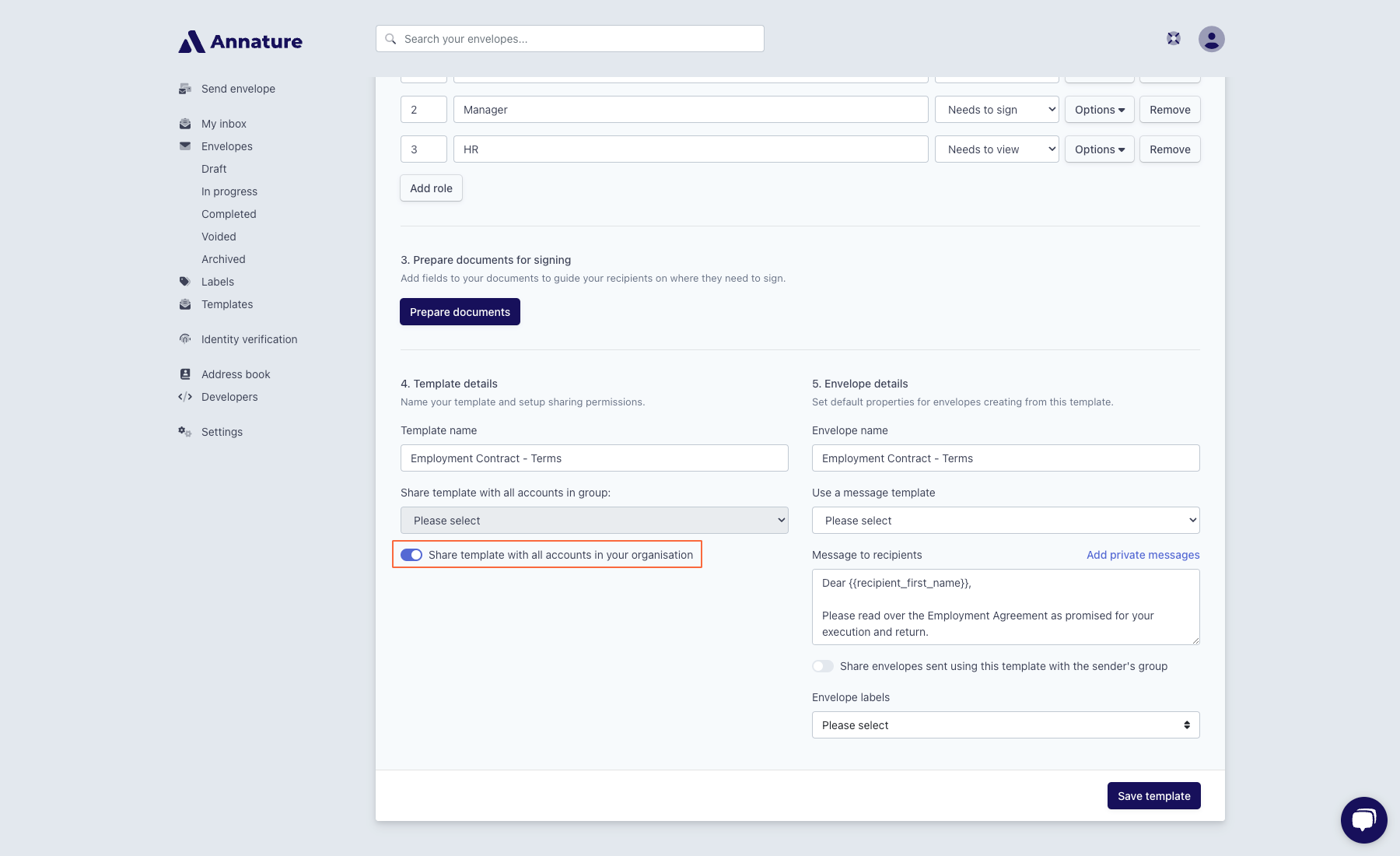Click the My inbox icon
The image size is (1400, 856).
[x=185, y=124]
